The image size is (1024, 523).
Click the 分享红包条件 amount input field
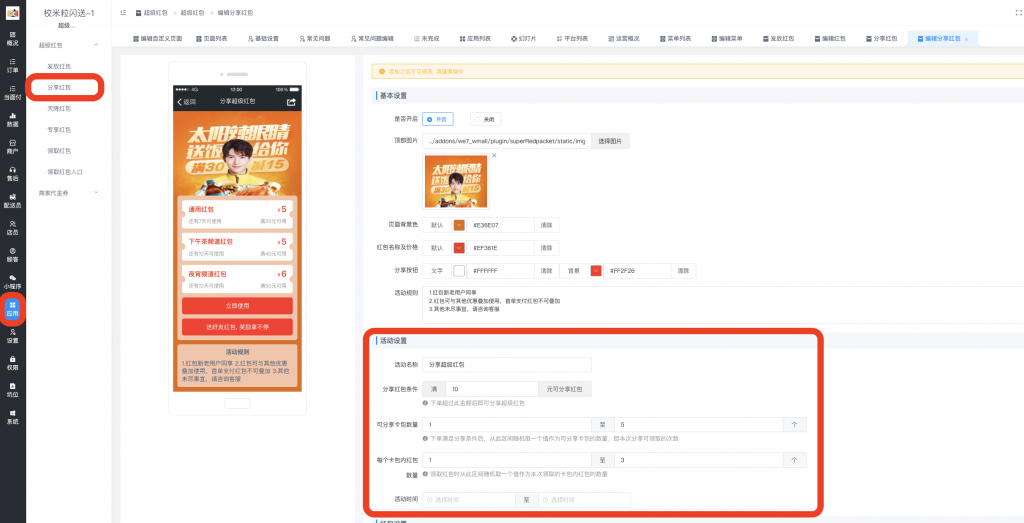tap(492, 389)
